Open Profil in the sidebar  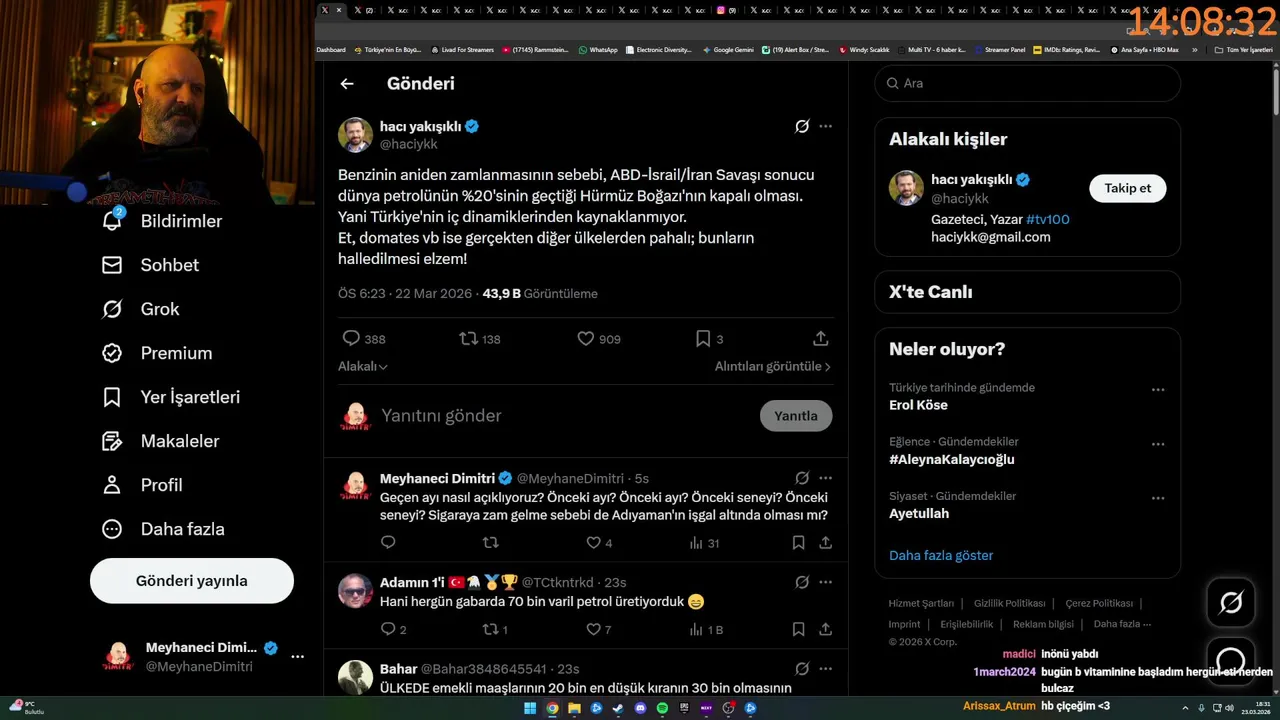[x=142, y=485]
